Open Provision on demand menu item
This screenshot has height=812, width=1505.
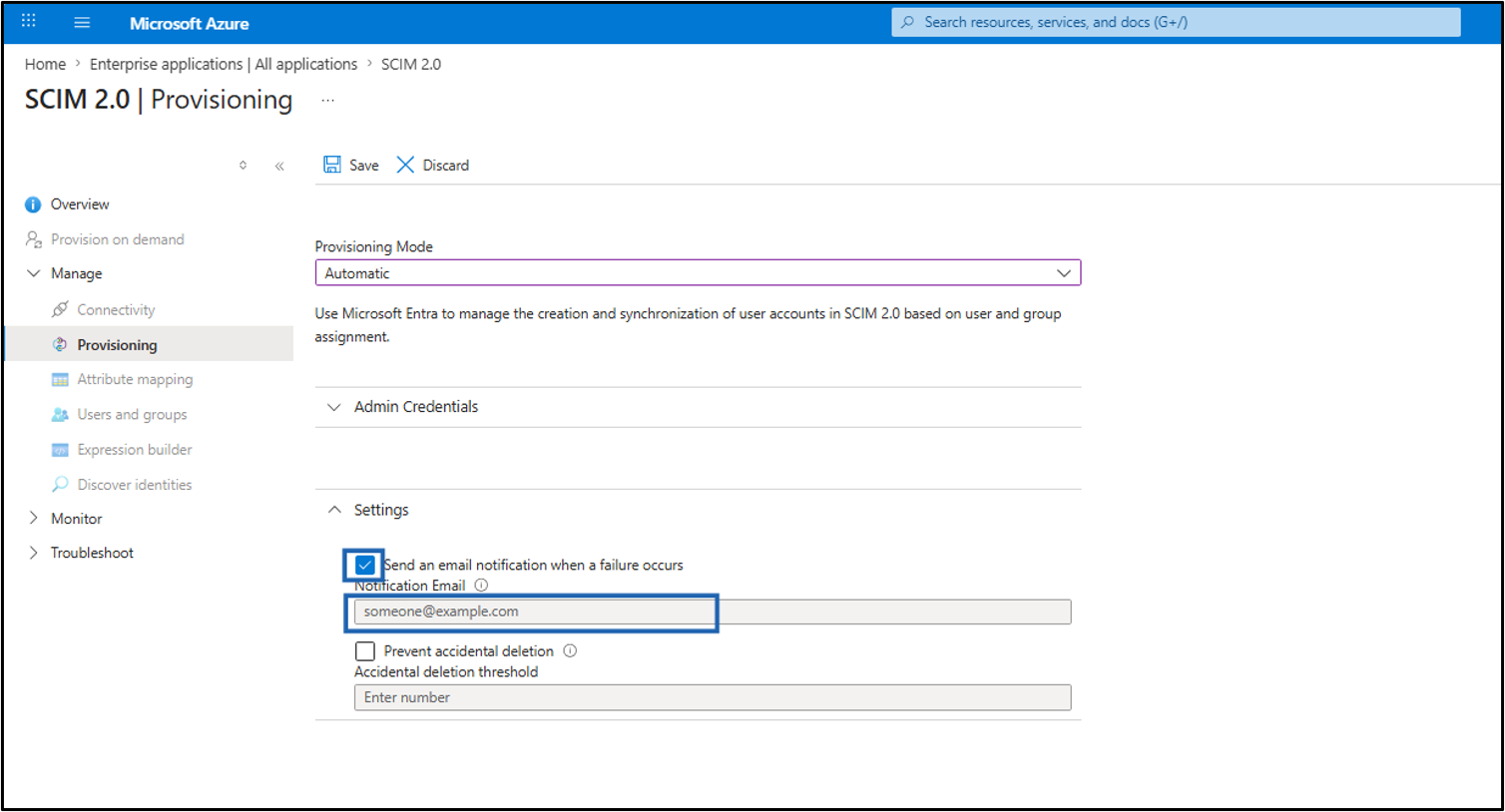click(118, 239)
